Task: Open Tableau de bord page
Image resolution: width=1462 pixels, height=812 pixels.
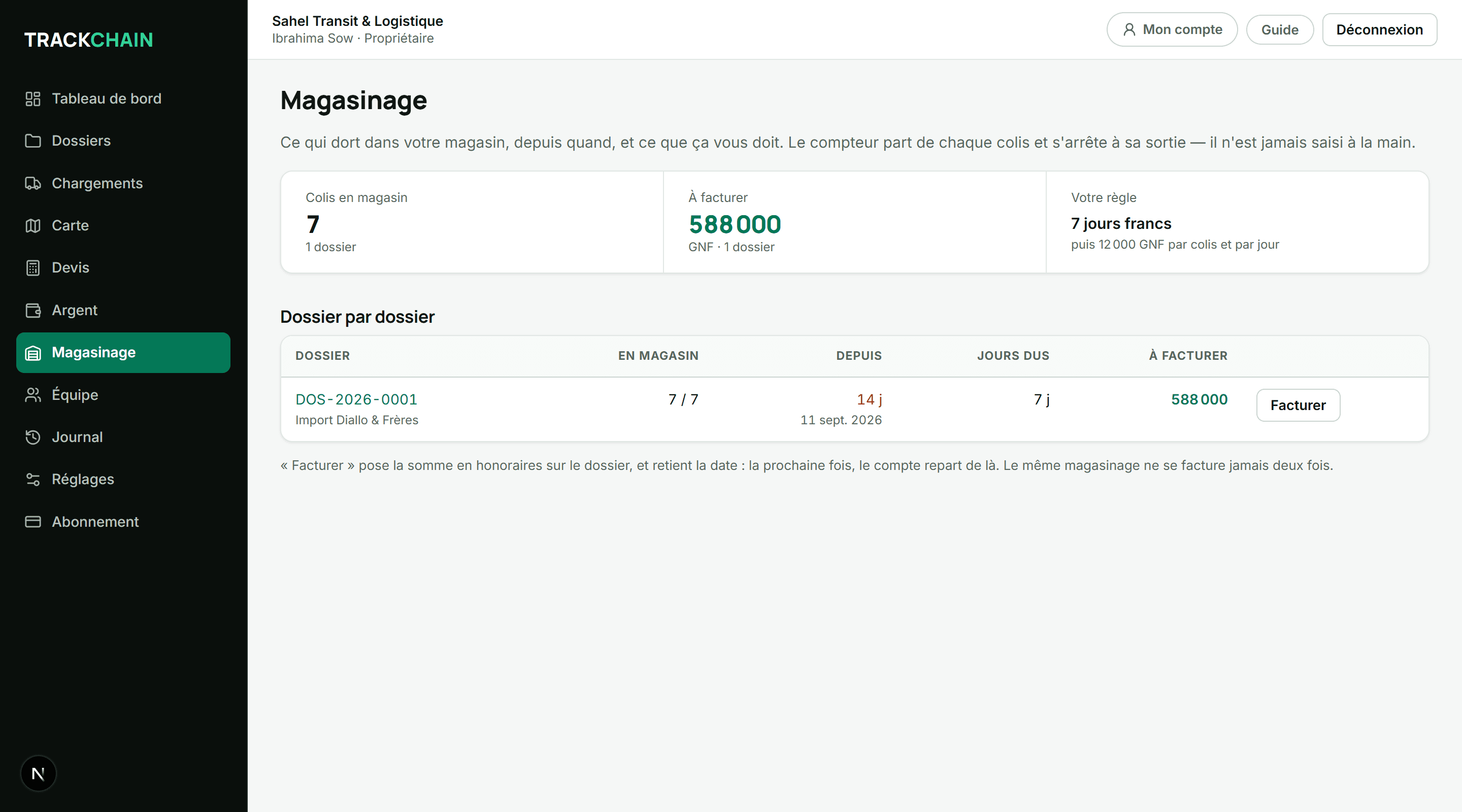Action: (123, 99)
